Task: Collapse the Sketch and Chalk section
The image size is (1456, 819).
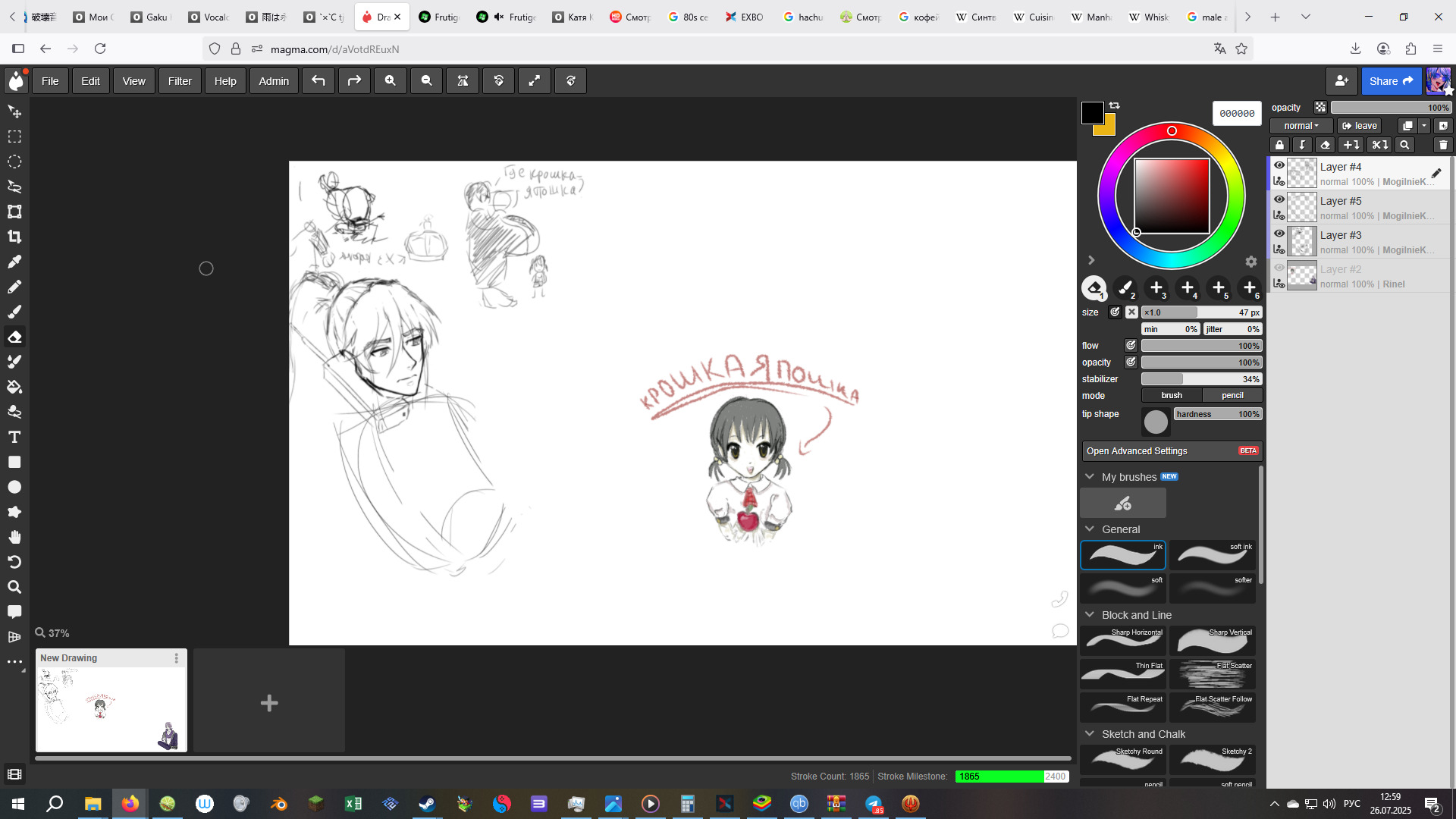Action: (1090, 734)
